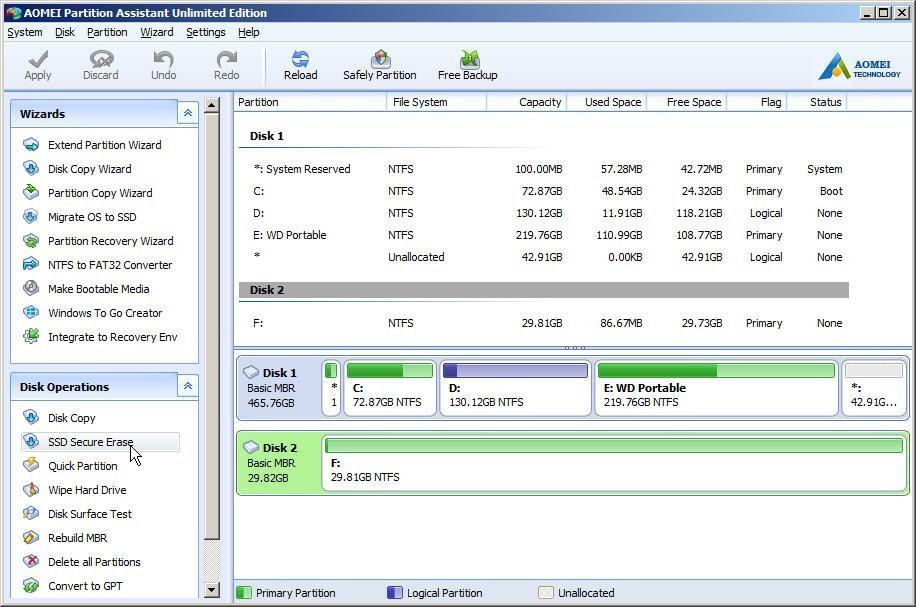Select the F: partition row

click(x=544, y=323)
